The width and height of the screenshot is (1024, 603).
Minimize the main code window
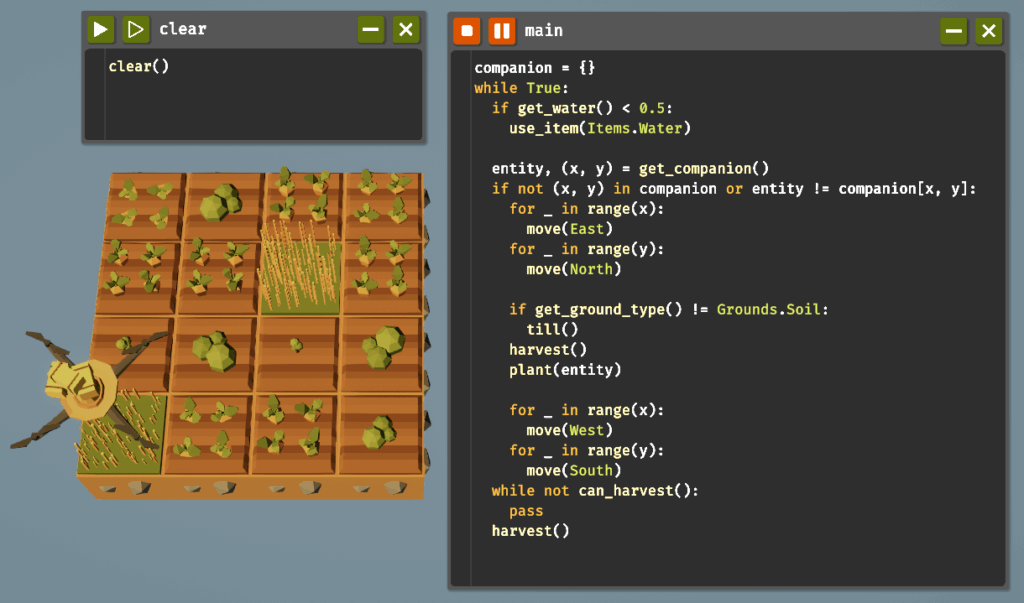(954, 31)
